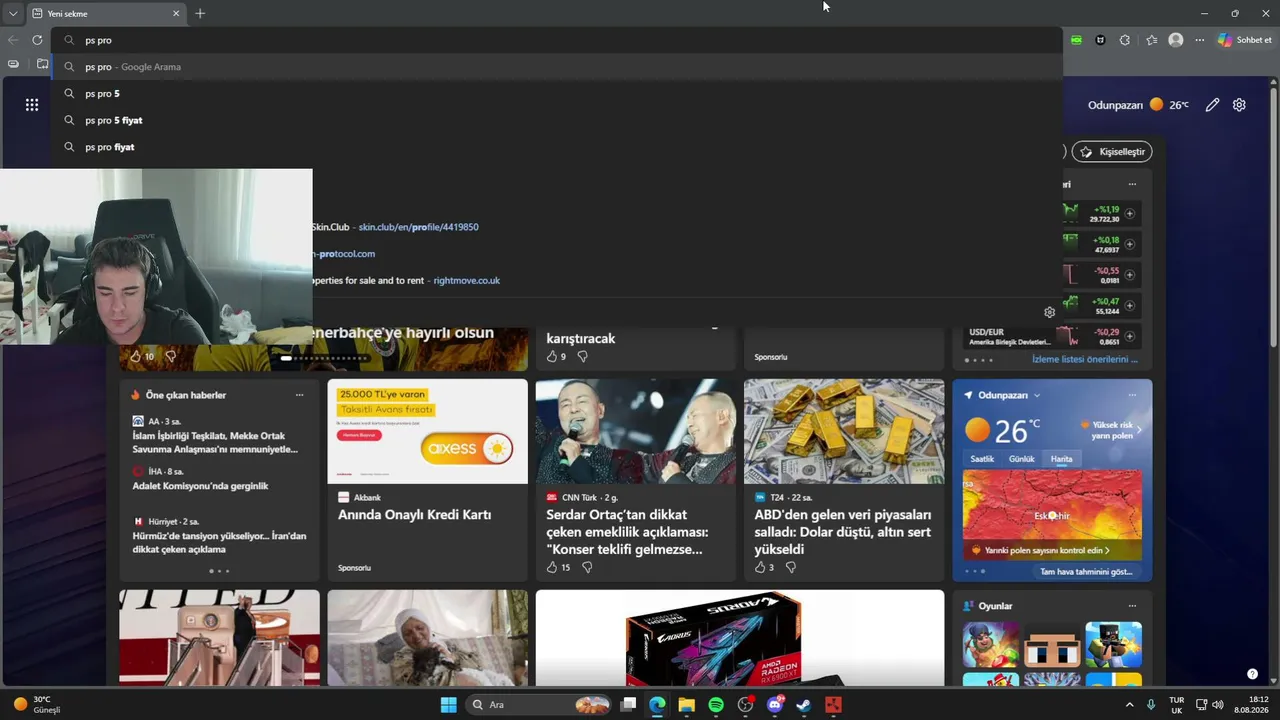
Task: Open the apps grid launcher icon
Action: [x=32, y=105]
